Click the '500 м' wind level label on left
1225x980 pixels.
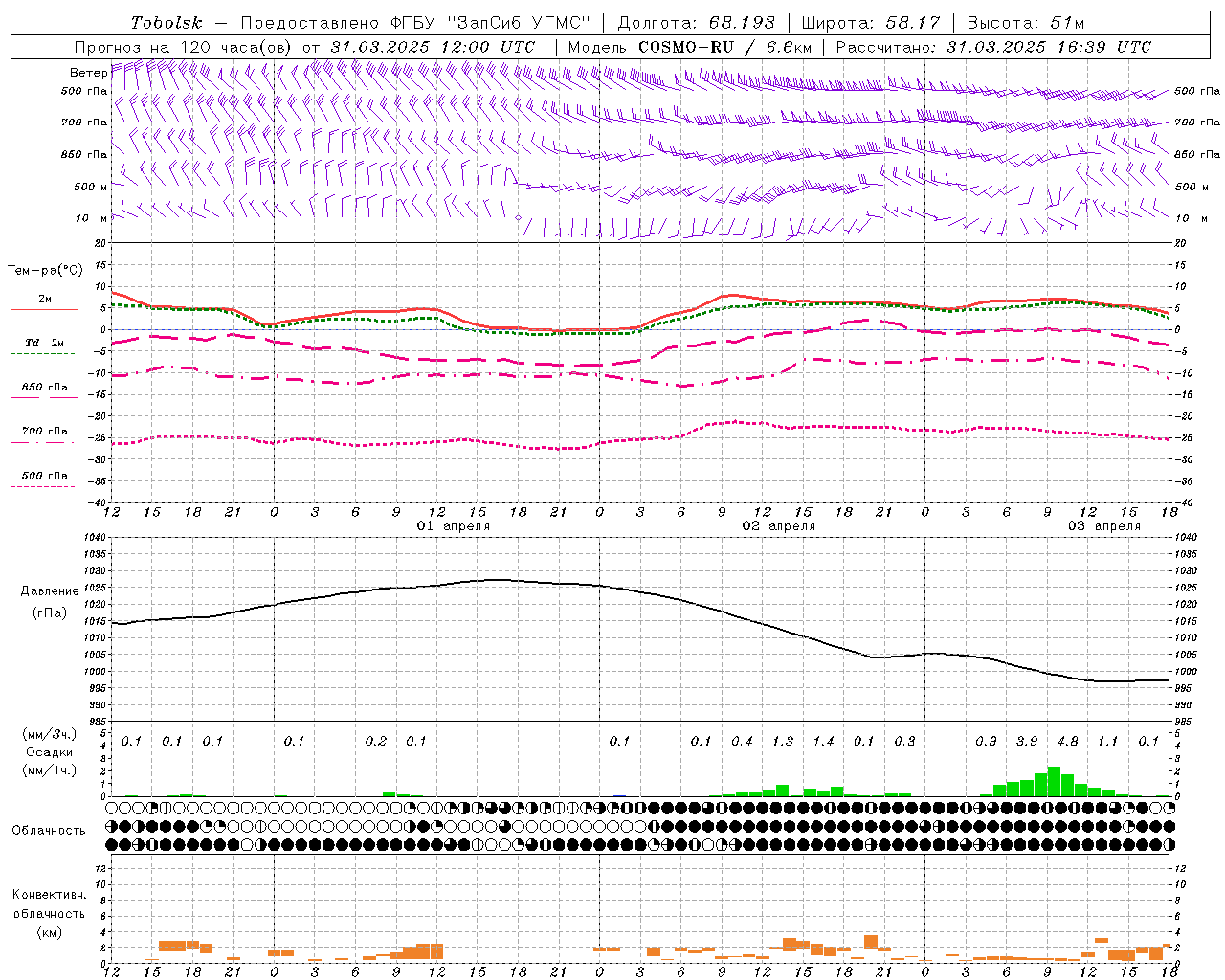(90, 187)
